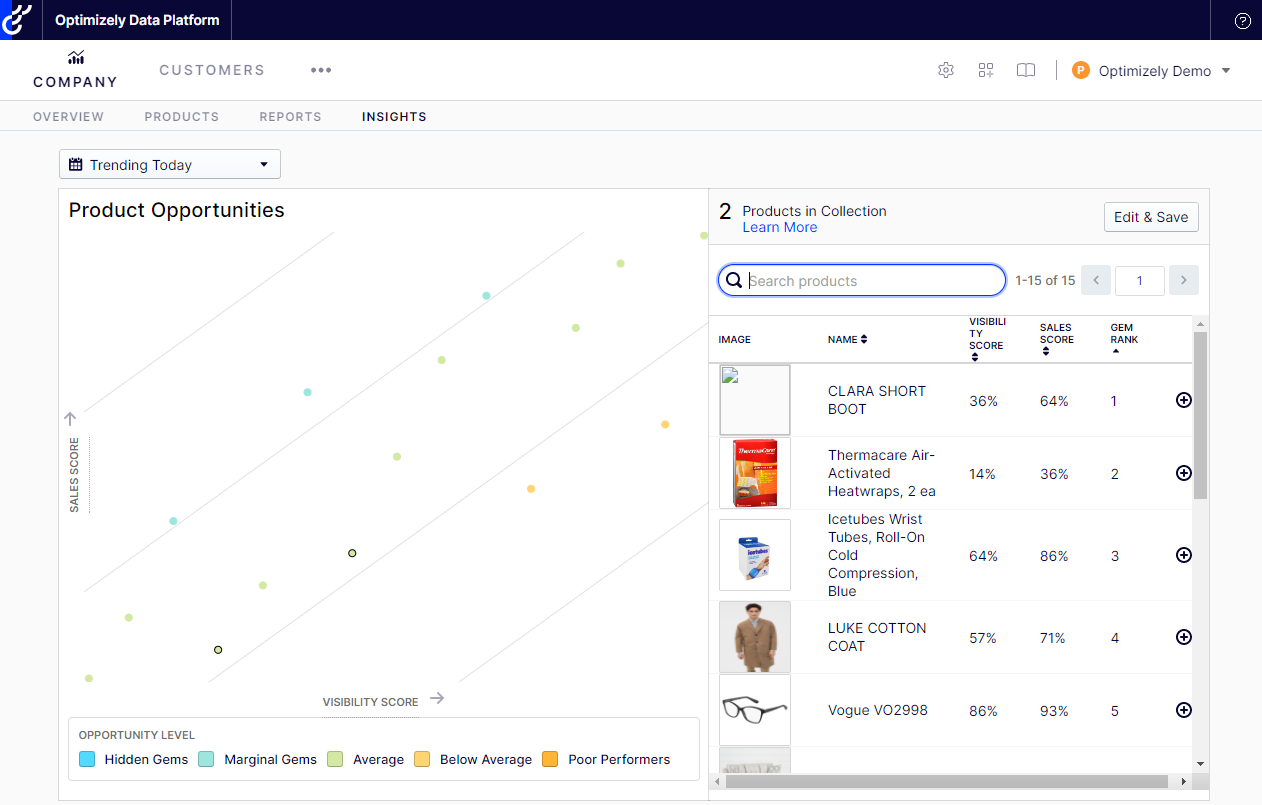Click the product table vertical scrollbar
The image size is (1262, 805).
click(1200, 415)
